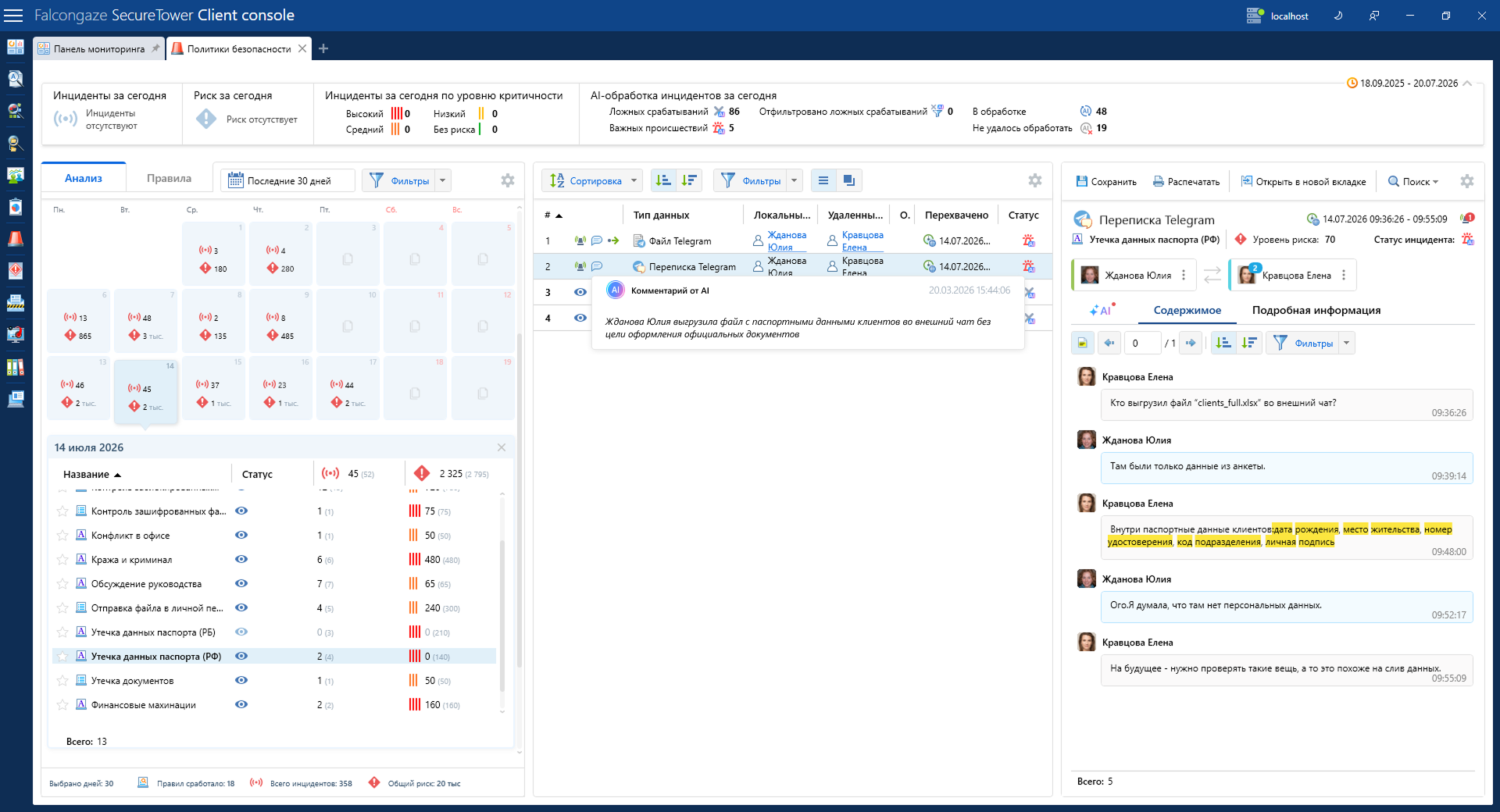Toggle highlight note icon in content toolbar
The height and width of the screenshot is (812, 1500).
1083,343
